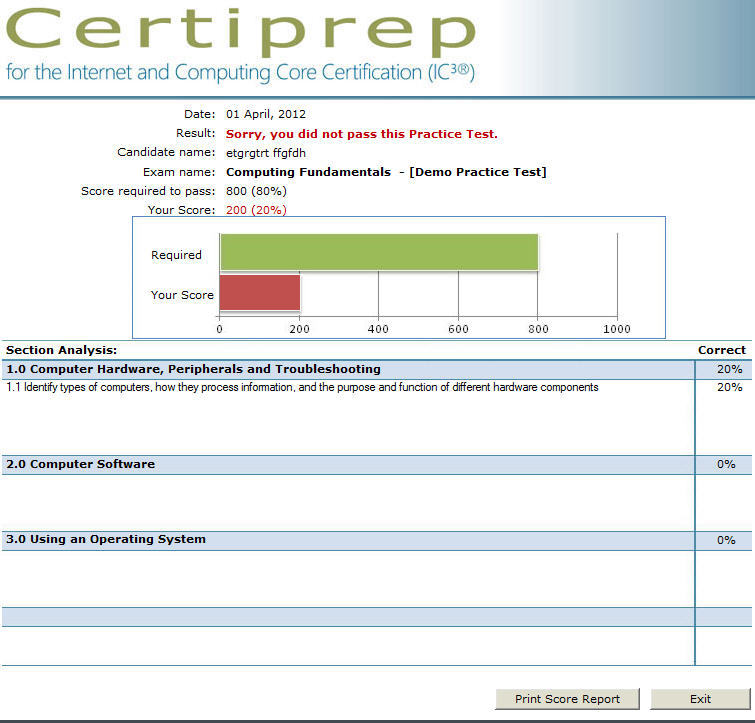This screenshot has height=723, width=755.
Task: Select the required score '800 (80%)'
Action: coord(256,191)
